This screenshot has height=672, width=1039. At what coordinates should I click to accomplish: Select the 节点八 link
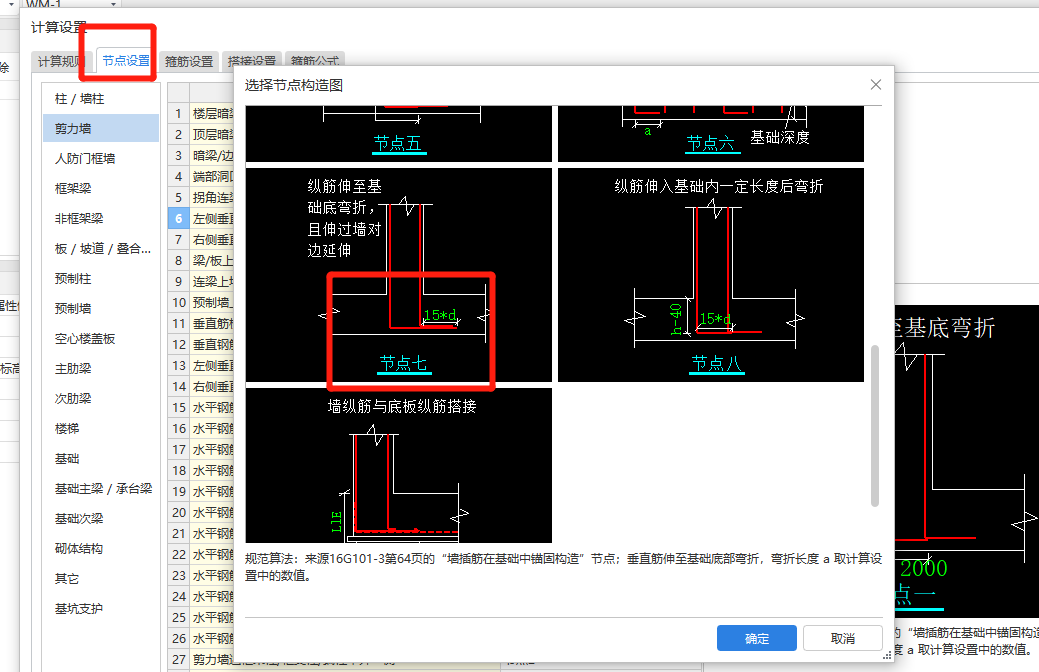click(x=716, y=363)
